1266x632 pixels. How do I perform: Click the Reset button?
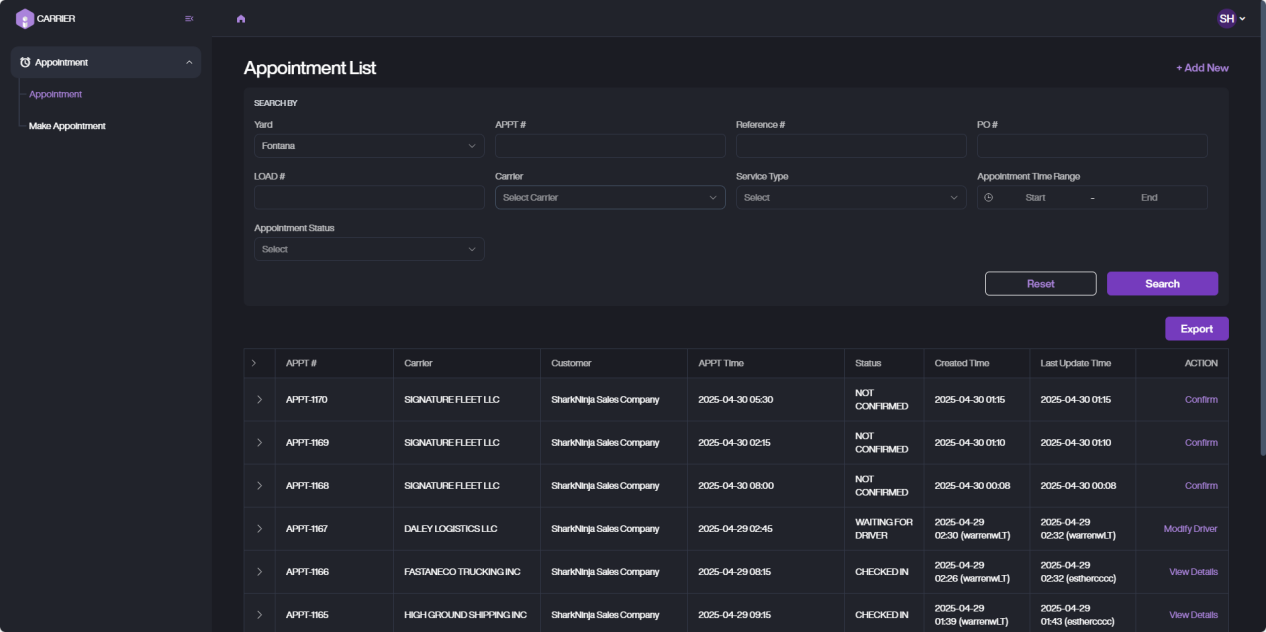coord(1040,284)
